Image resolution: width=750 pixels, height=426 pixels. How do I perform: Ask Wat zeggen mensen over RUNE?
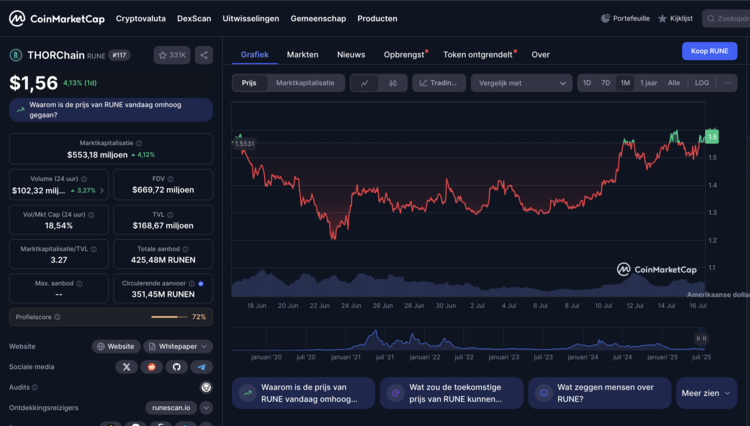click(600, 393)
